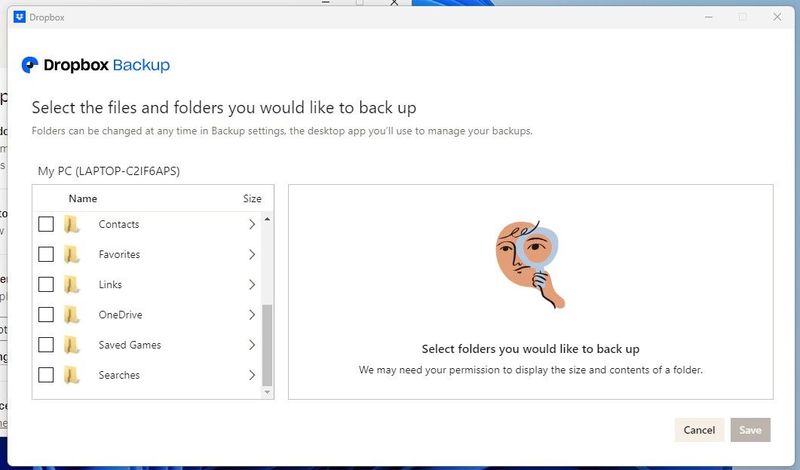This screenshot has width=800, height=470.
Task: Tick the Favorites folder checkbox
Action: [x=46, y=254]
